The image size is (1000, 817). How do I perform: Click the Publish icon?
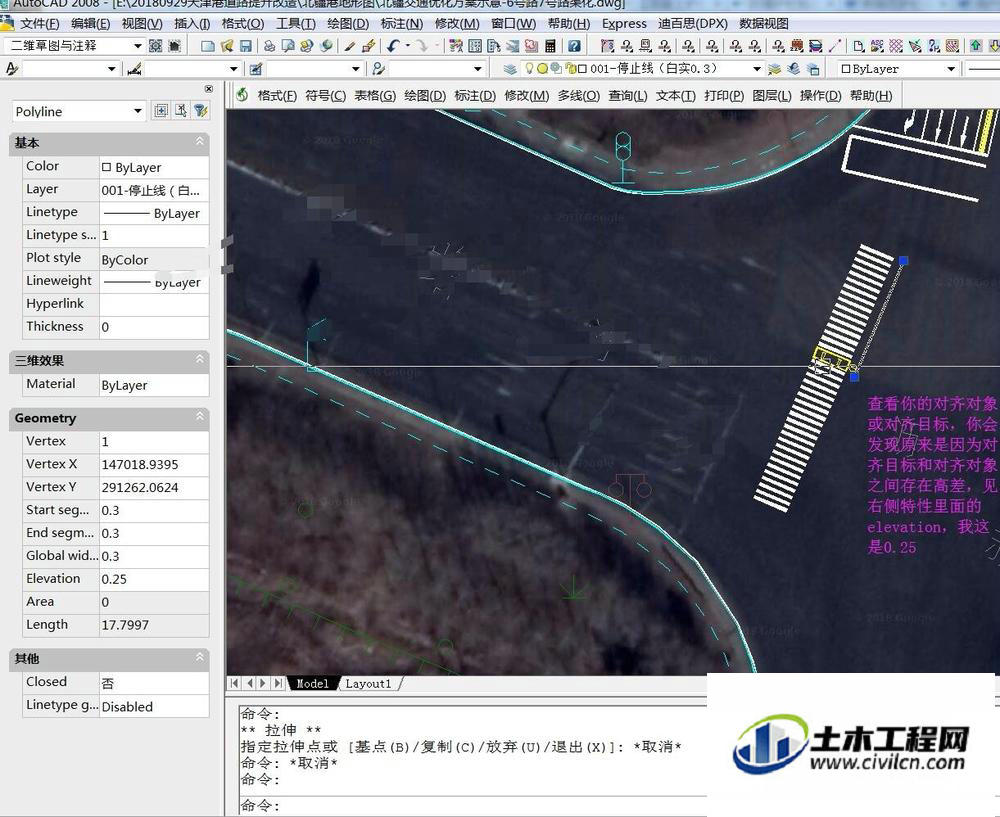(307, 46)
